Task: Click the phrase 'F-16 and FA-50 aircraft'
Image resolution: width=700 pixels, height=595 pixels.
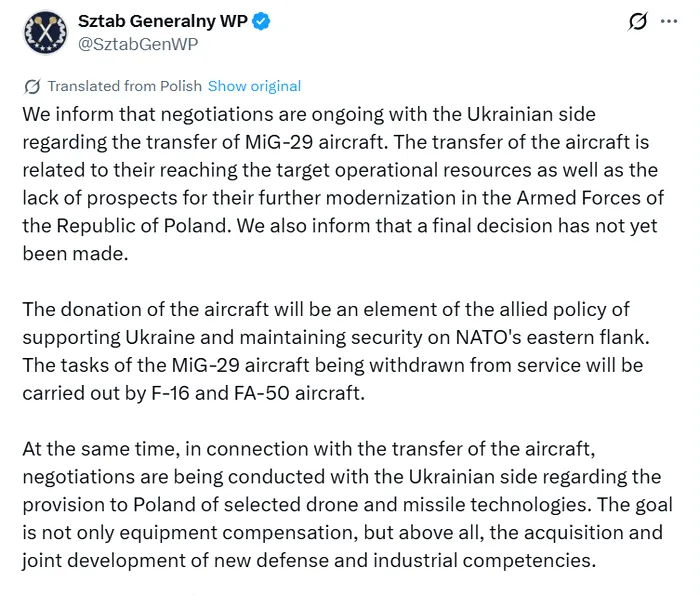Action: tap(268, 393)
